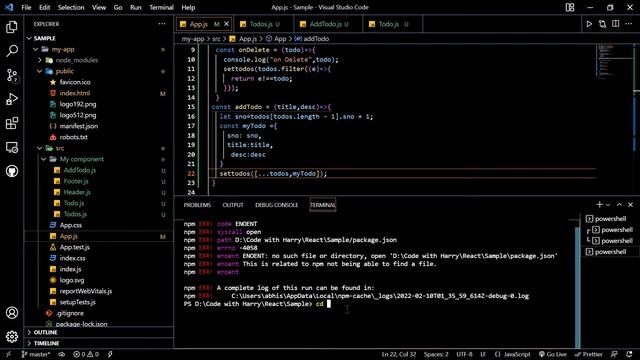Open the GitHub view in activity bar
640x360 pixels.
pyautogui.click(x=12, y=171)
